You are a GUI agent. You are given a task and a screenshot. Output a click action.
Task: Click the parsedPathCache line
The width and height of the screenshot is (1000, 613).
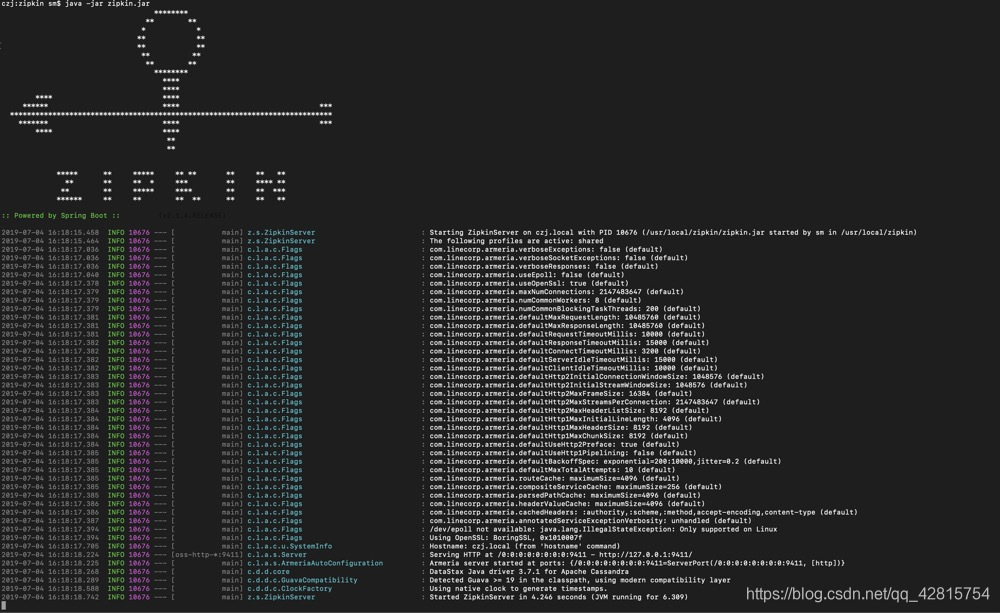click(x=565, y=495)
